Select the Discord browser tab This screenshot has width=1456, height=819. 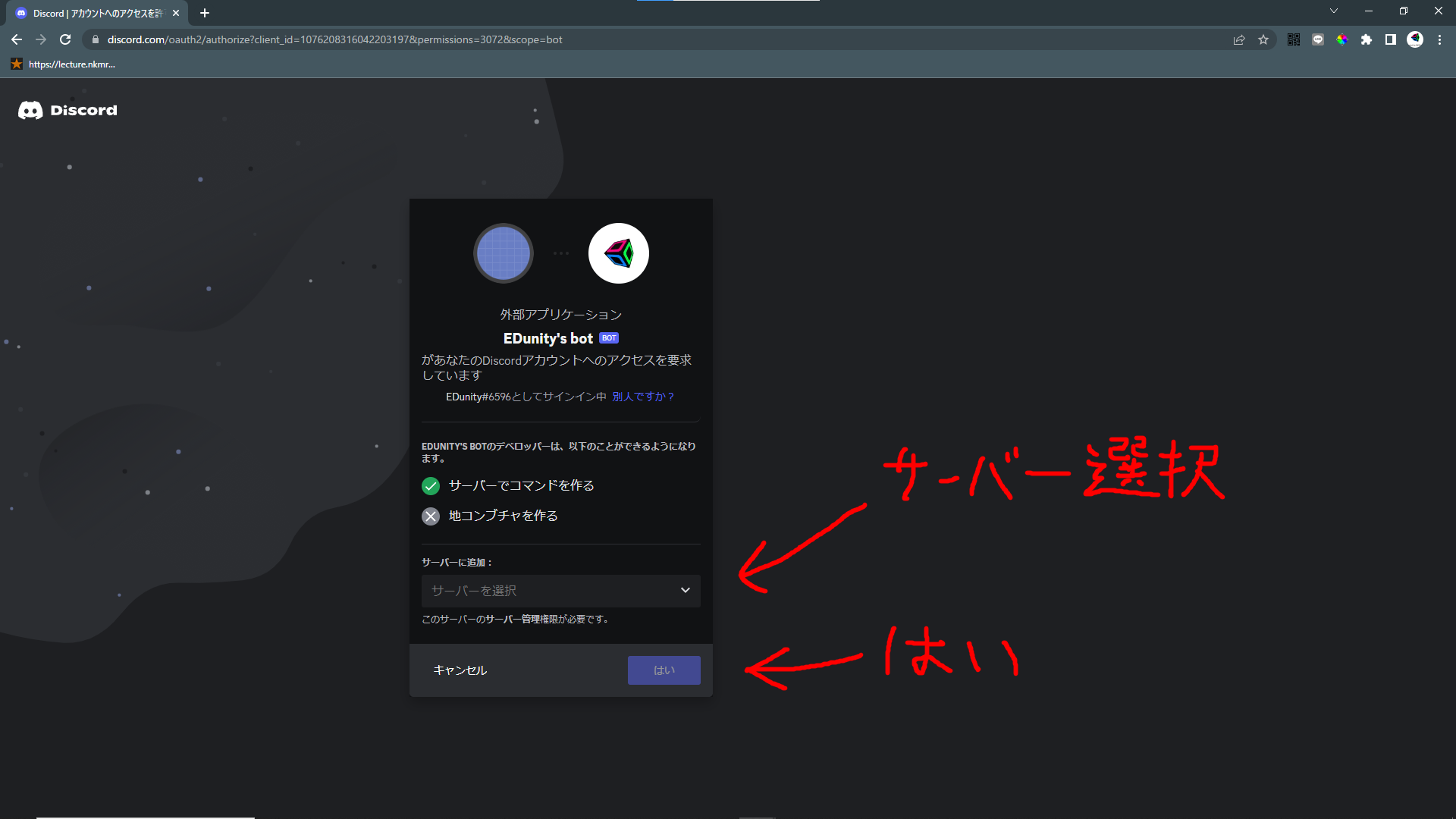[x=91, y=13]
